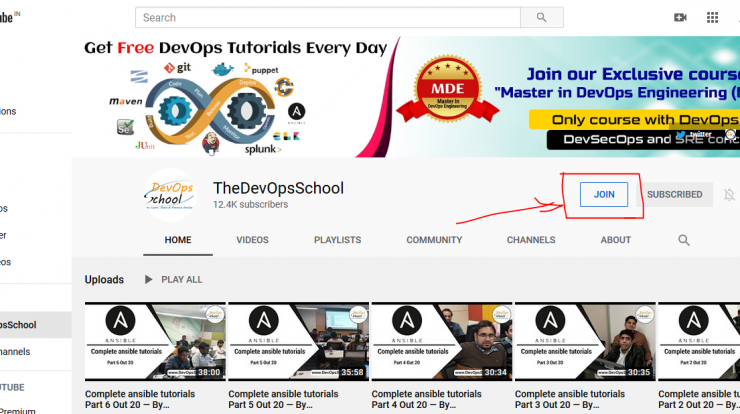Click the search magnifier button
Viewport: 740px width, 414px height.
point(541,17)
